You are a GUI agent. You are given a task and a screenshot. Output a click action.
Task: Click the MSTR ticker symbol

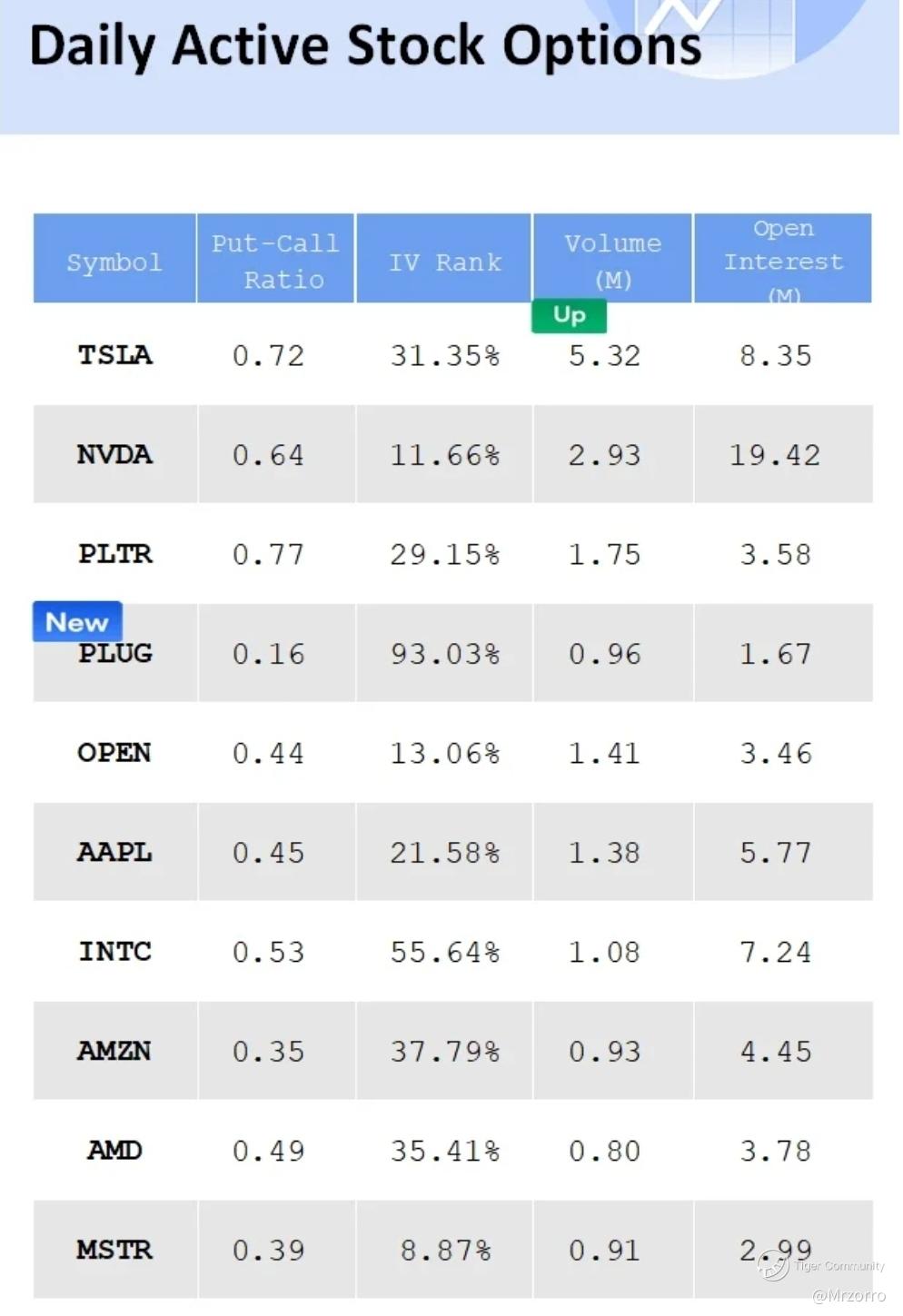[114, 1250]
